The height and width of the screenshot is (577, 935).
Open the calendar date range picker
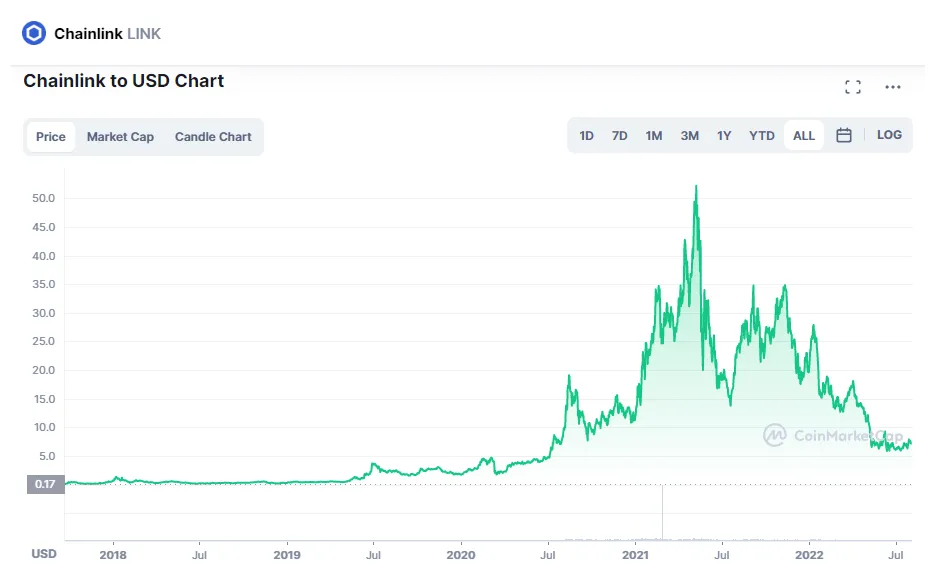(x=844, y=136)
